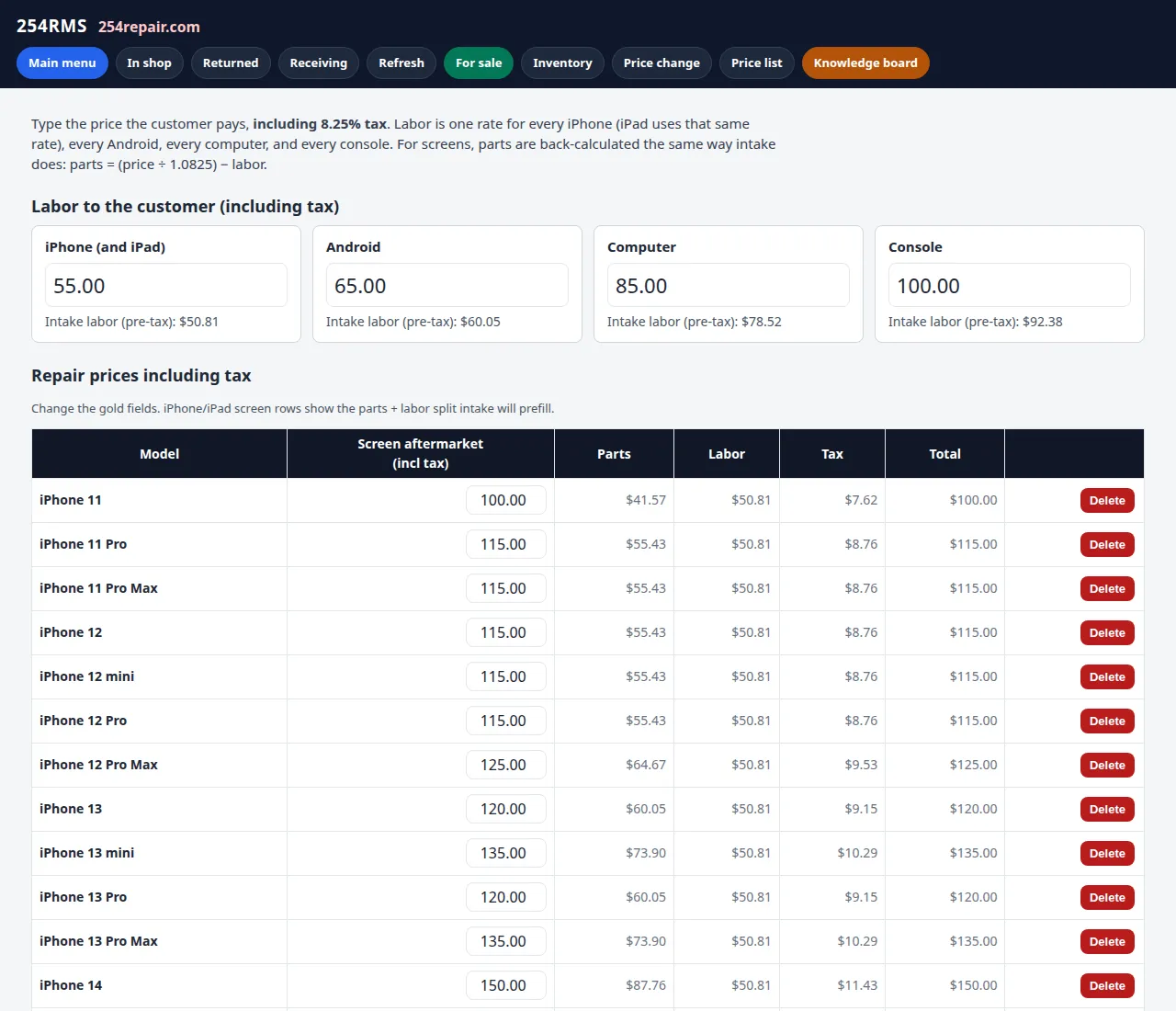
Task: Click the $41.57 parts value for iPhone 11
Action: pos(646,500)
